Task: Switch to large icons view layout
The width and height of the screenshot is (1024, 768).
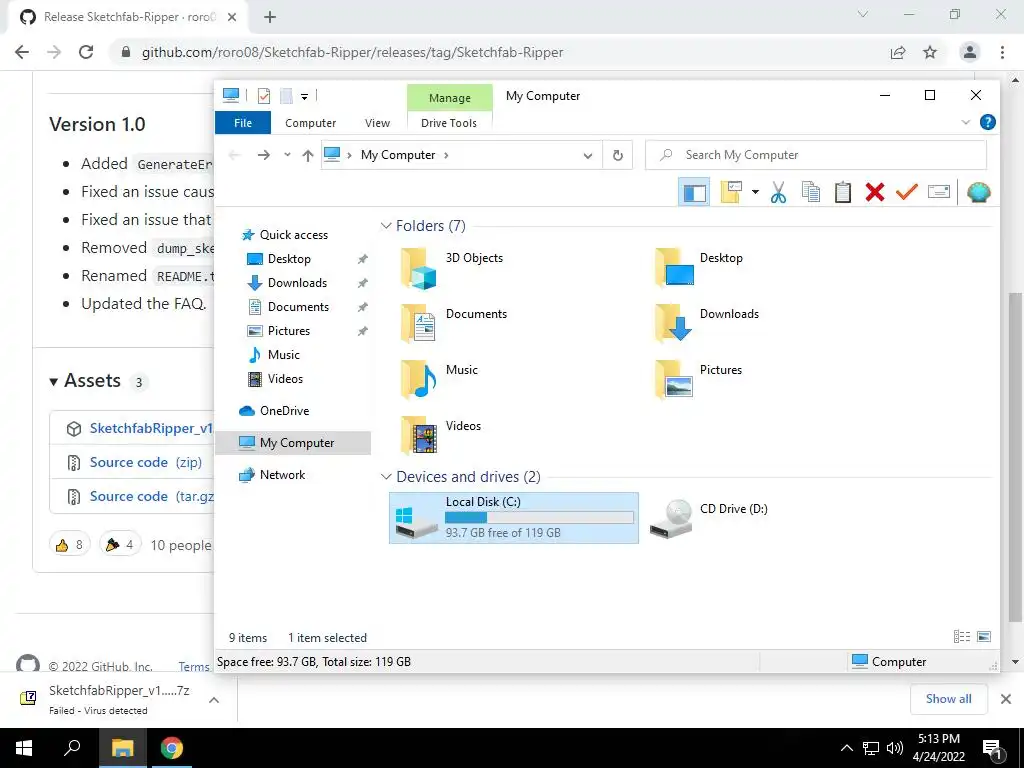Action: [984, 637]
